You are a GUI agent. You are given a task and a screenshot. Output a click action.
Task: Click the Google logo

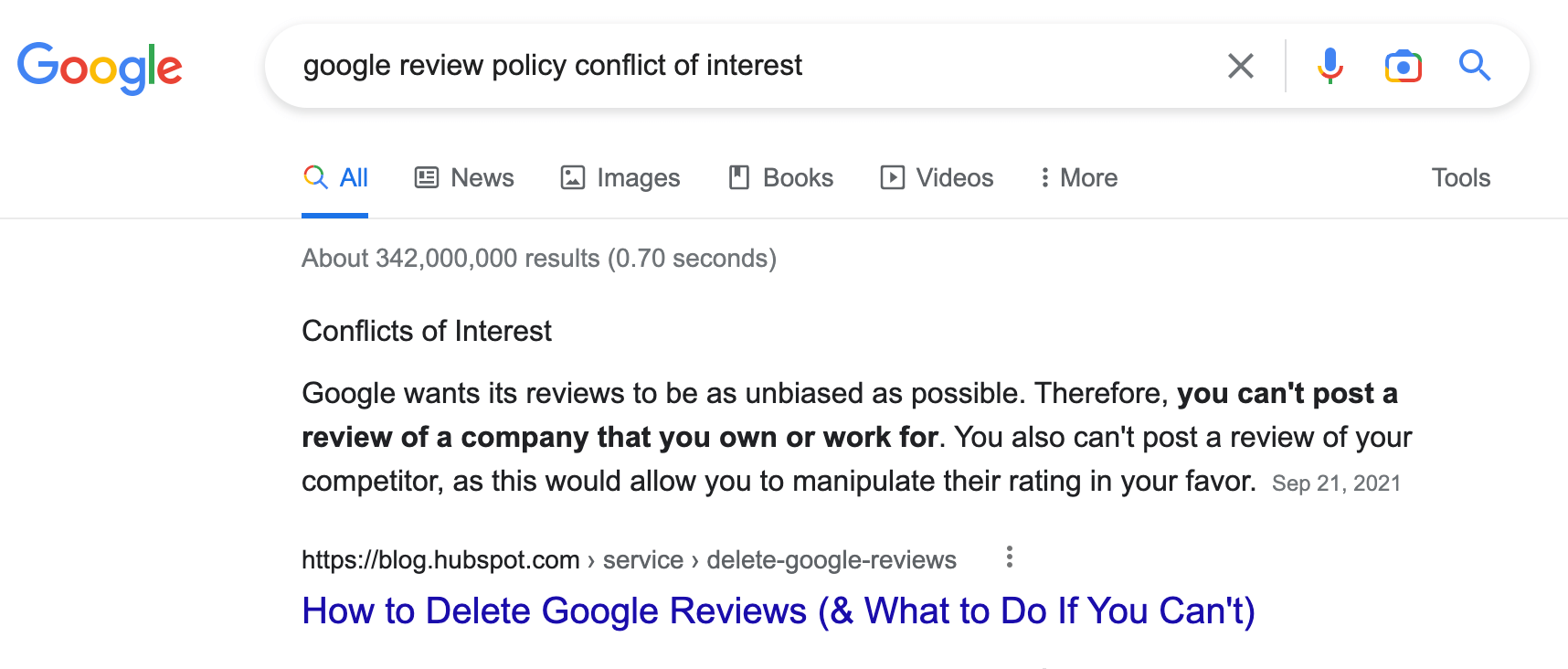coord(100,68)
